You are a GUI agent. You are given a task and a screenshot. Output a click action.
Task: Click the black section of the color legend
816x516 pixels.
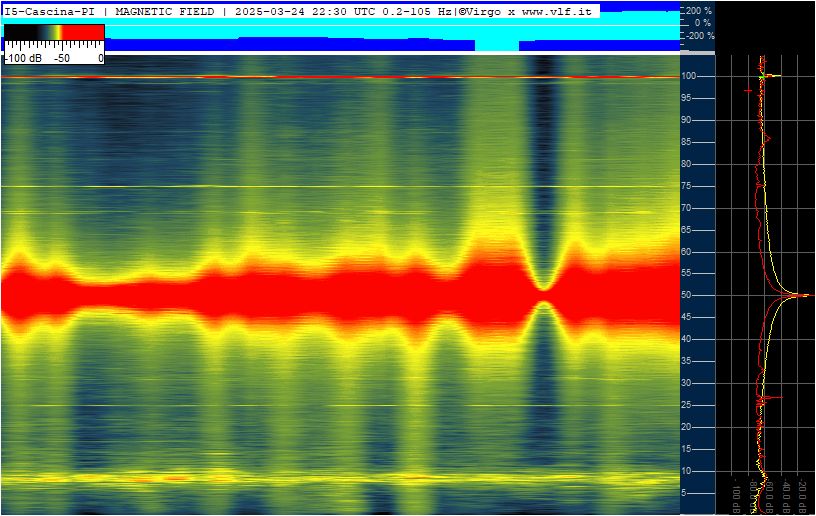[21, 32]
